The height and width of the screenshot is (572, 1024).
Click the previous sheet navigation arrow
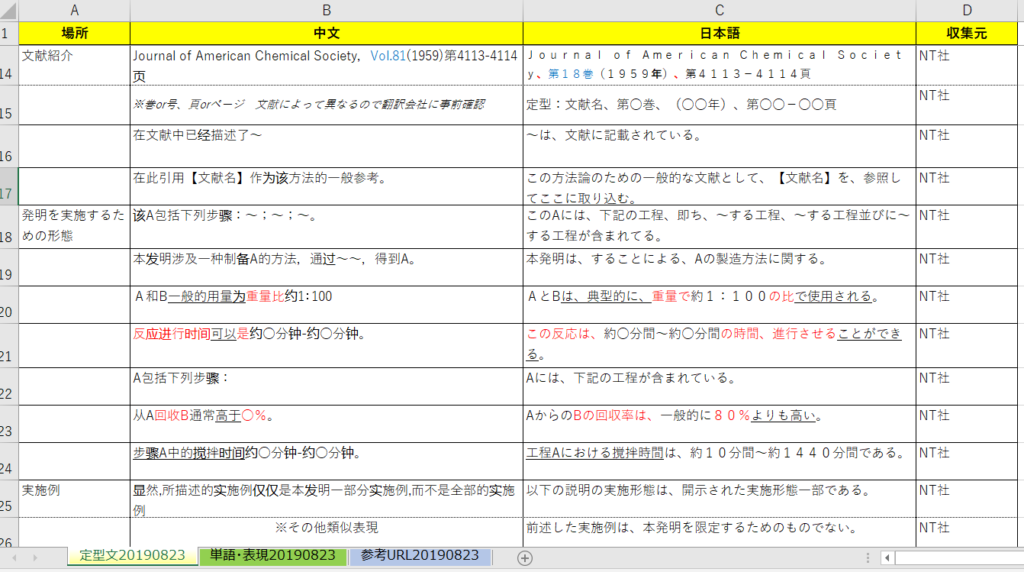click(14, 558)
